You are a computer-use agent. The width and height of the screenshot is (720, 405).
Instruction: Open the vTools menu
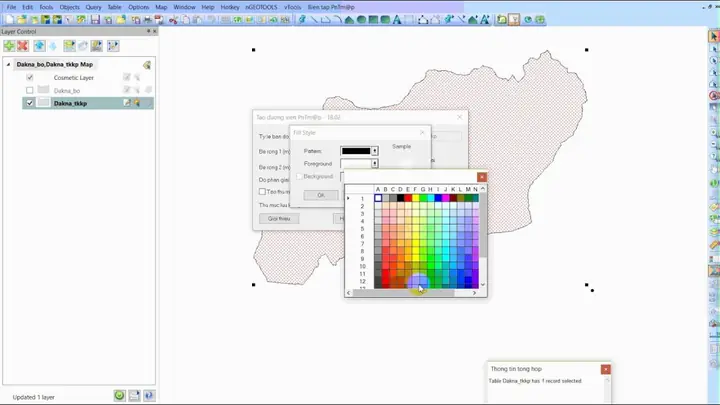[x=292, y=7]
